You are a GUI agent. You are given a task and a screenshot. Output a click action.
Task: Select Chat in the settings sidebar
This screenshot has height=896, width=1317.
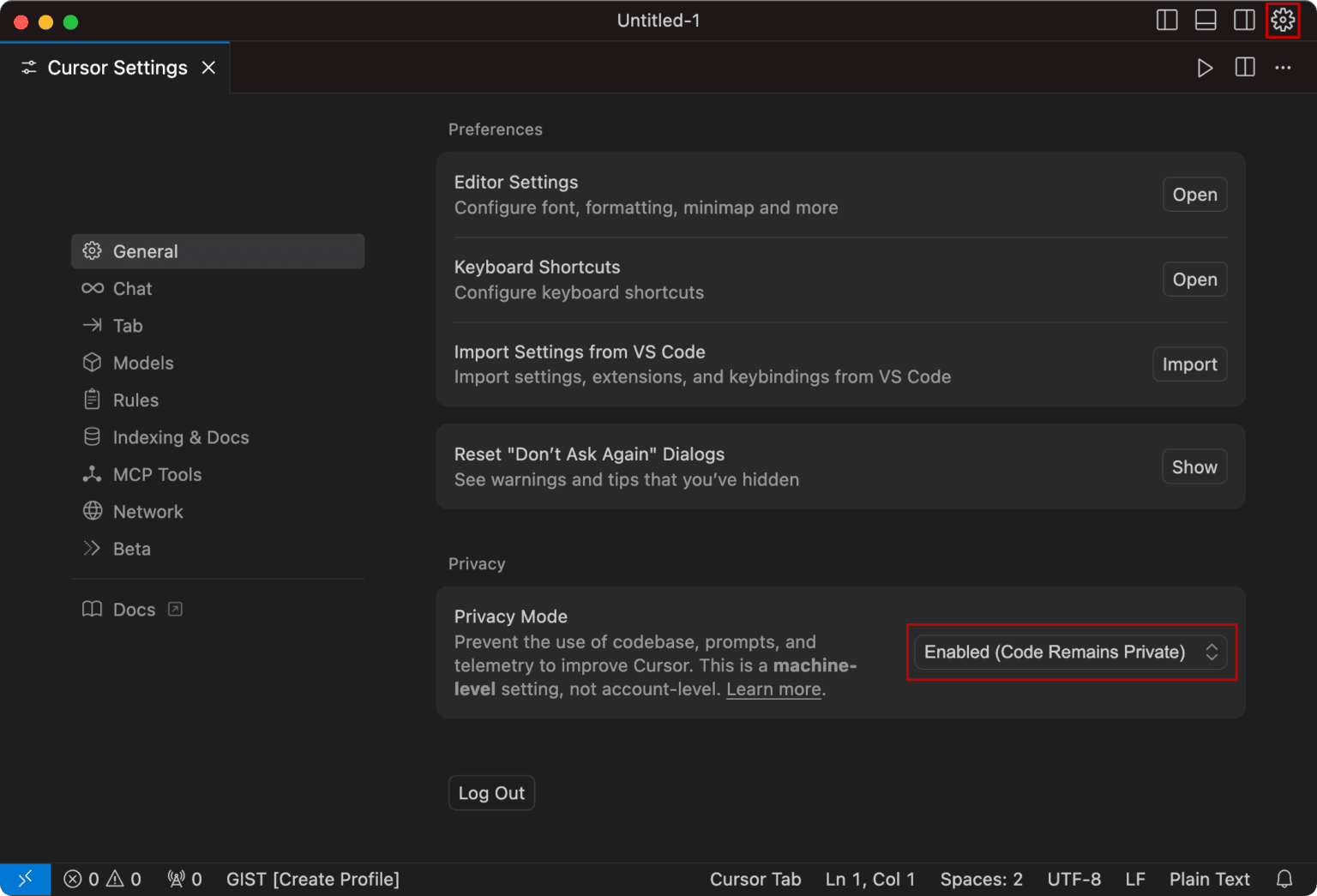pos(132,289)
